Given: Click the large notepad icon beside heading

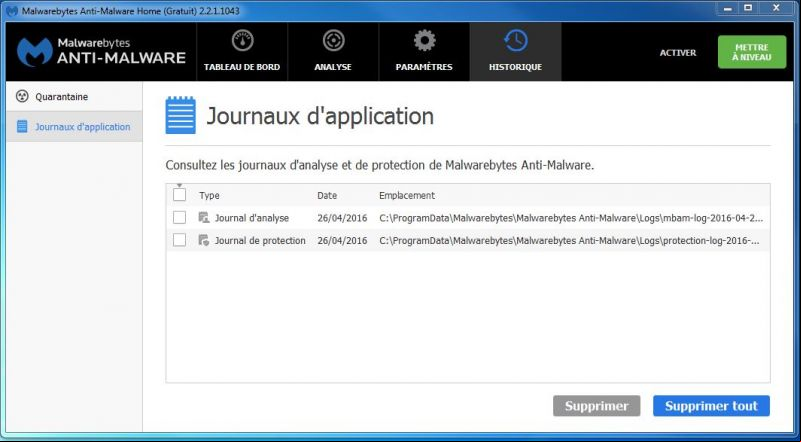Looking at the screenshot, I should 180,115.
